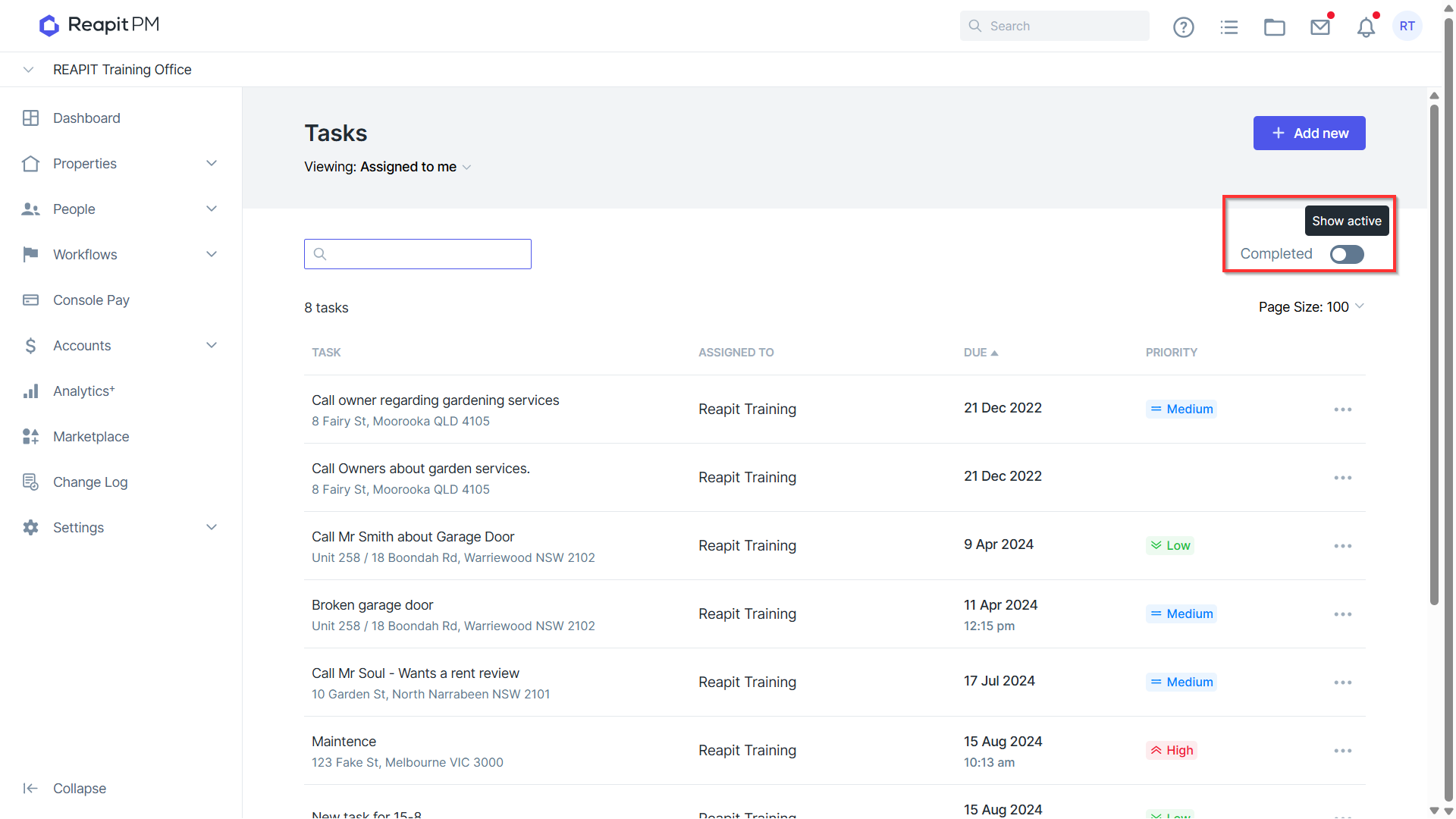Open the help question mark icon
Viewport: 1456px width, 819px height.
coord(1184,27)
